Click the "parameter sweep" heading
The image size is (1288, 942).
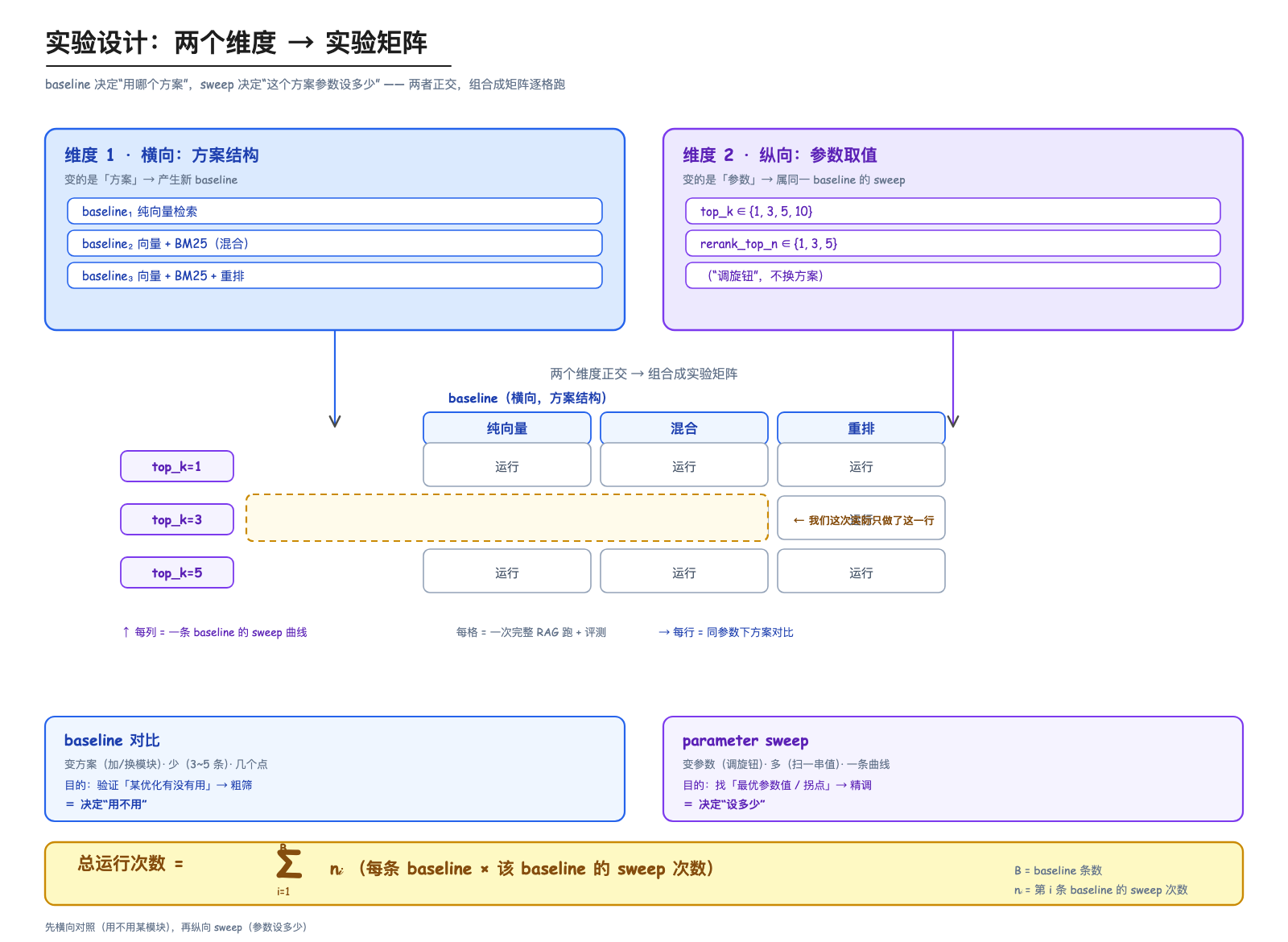(745, 740)
